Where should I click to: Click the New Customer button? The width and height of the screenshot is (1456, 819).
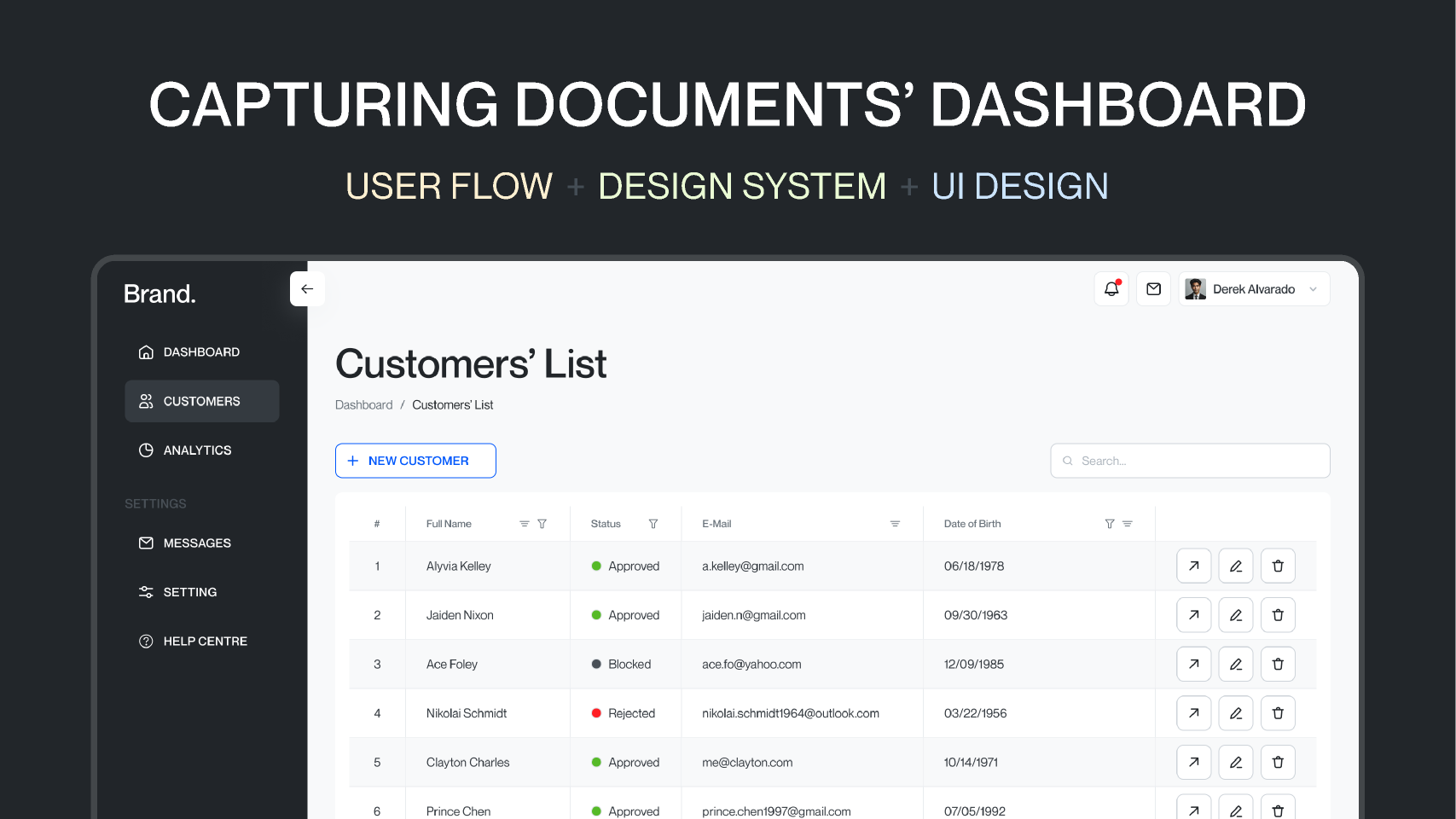click(415, 461)
